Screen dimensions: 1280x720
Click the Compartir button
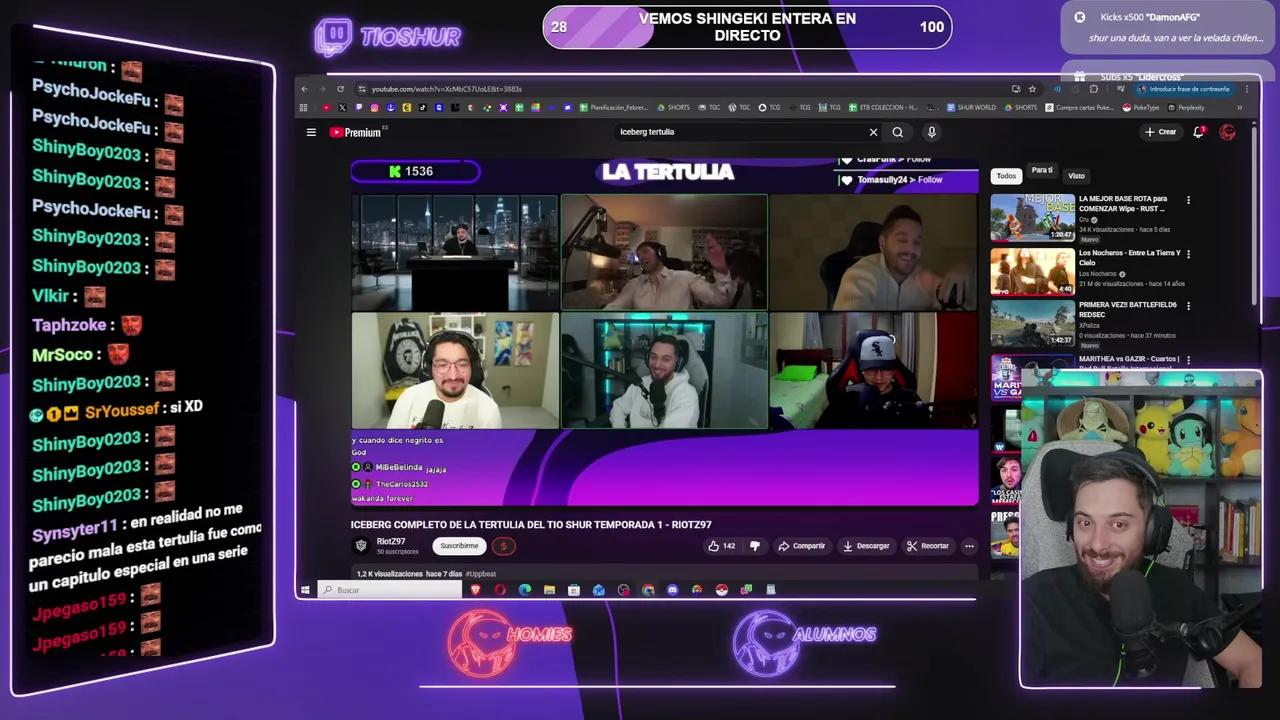802,546
